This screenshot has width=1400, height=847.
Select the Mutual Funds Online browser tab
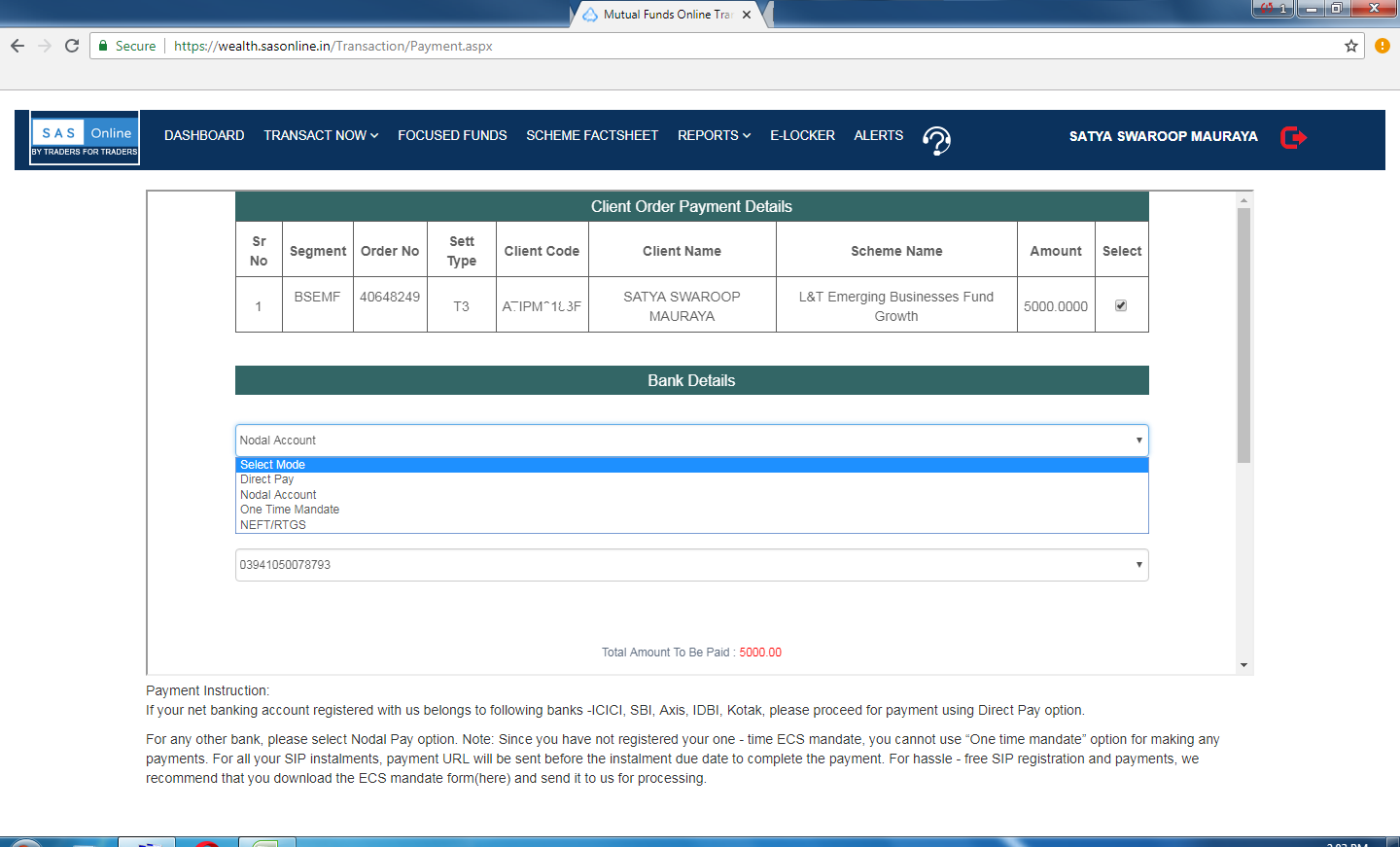pyautogui.click(x=668, y=15)
